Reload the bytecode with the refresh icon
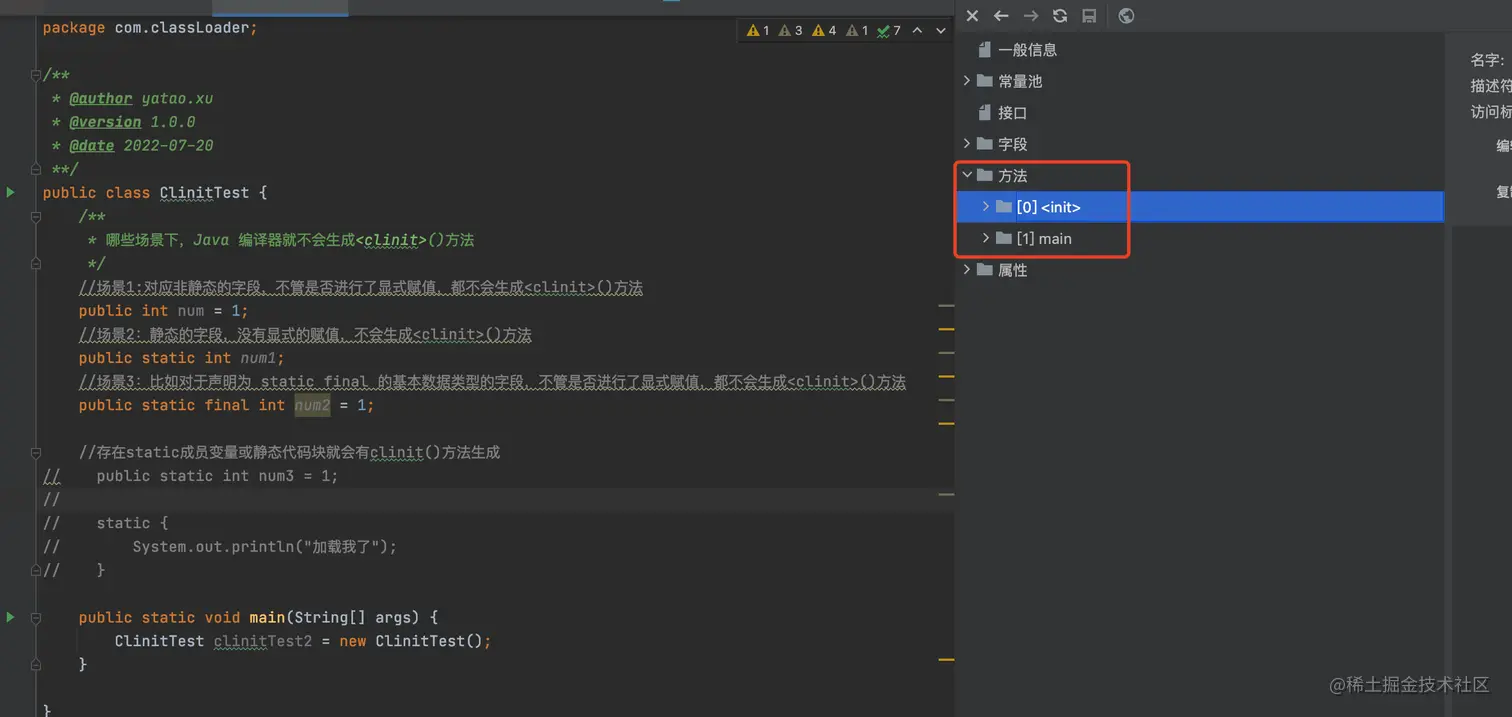This screenshot has height=717, width=1512. (x=1060, y=16)
